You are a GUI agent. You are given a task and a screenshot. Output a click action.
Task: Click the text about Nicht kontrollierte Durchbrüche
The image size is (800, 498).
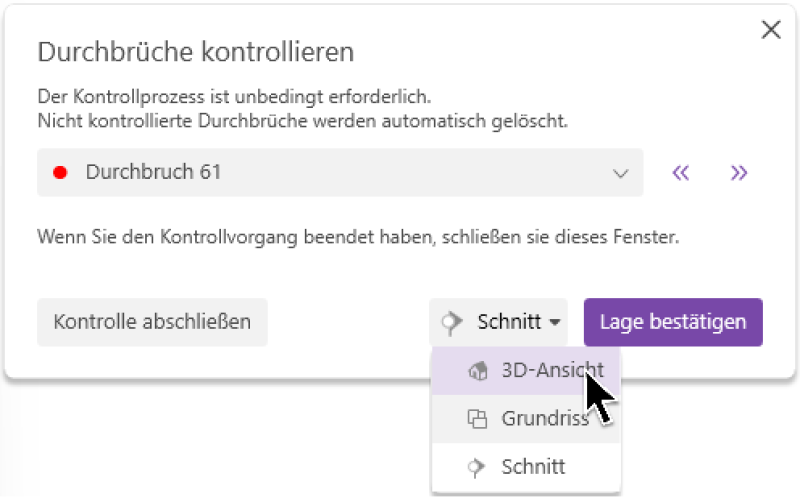tap(302, 122)
